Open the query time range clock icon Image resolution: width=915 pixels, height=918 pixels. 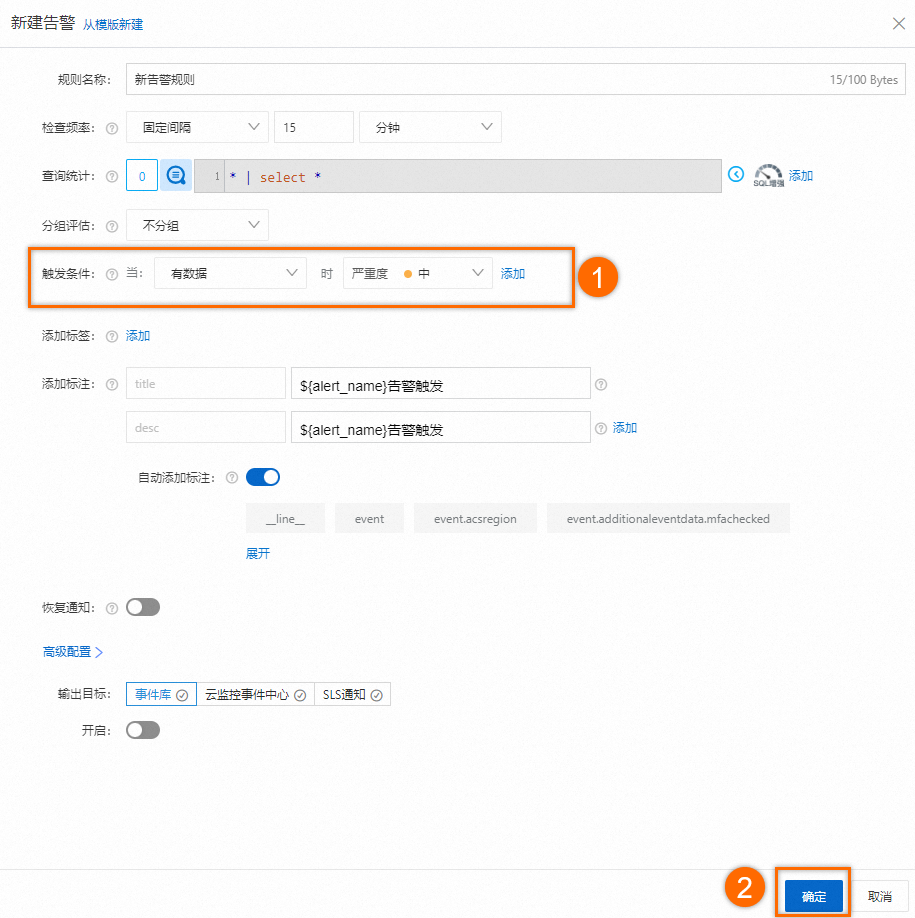point(736,174)
